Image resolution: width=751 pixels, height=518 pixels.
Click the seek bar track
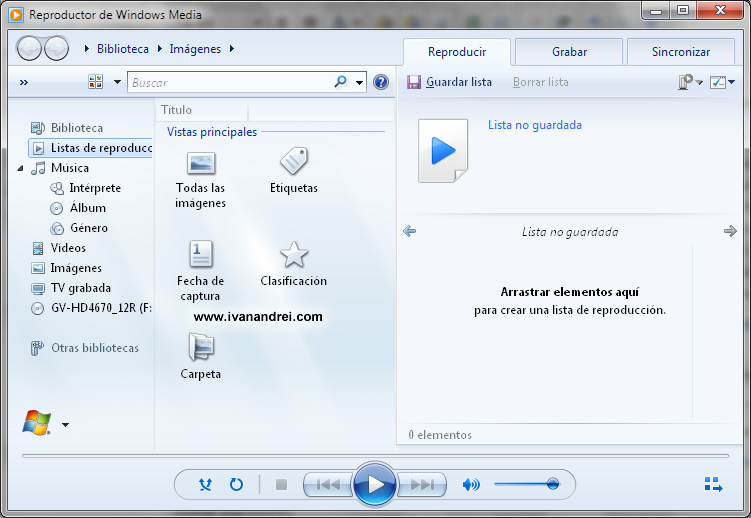tap(375, 456)
